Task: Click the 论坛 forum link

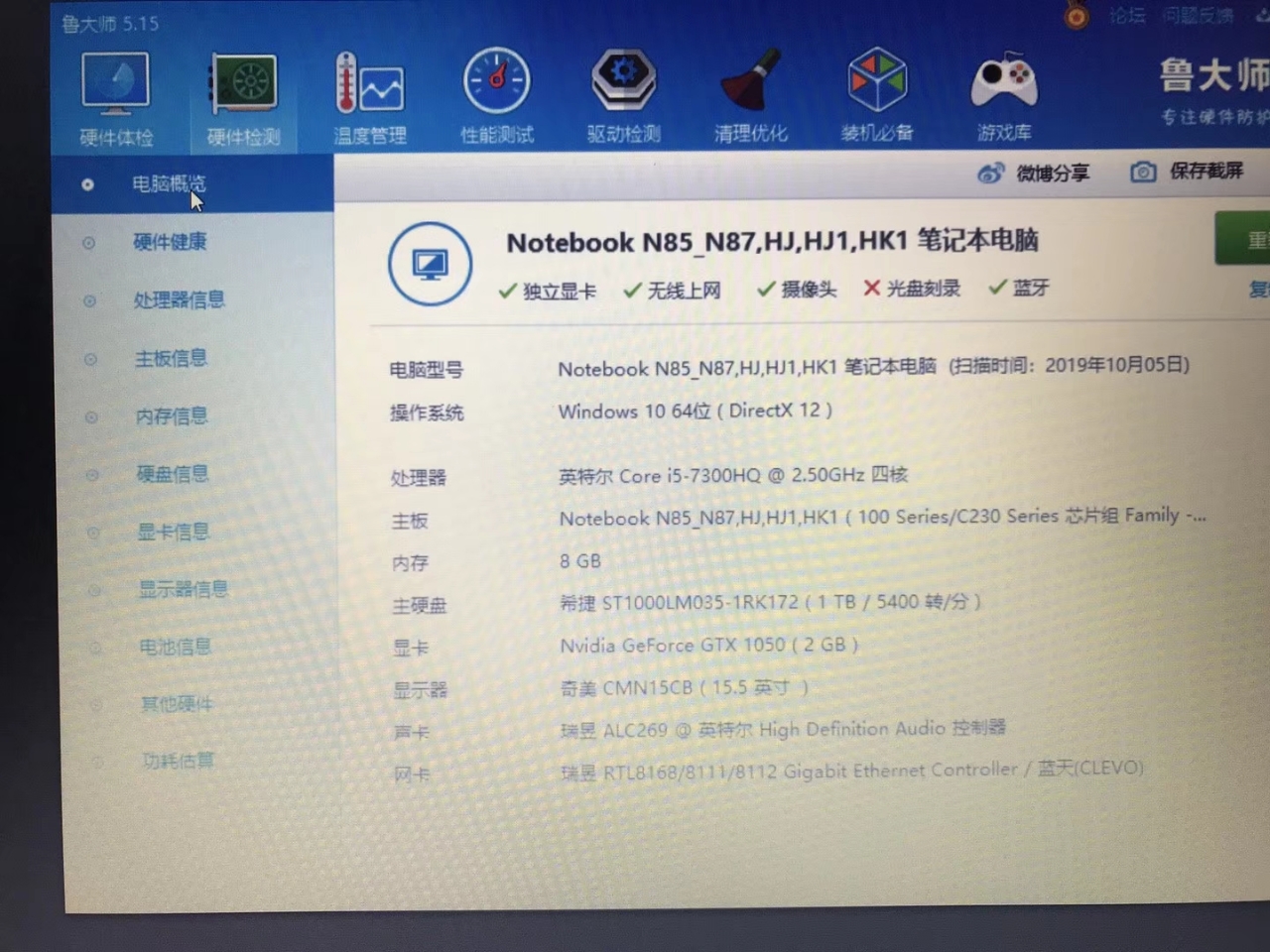Action: tap(1127, 15)
